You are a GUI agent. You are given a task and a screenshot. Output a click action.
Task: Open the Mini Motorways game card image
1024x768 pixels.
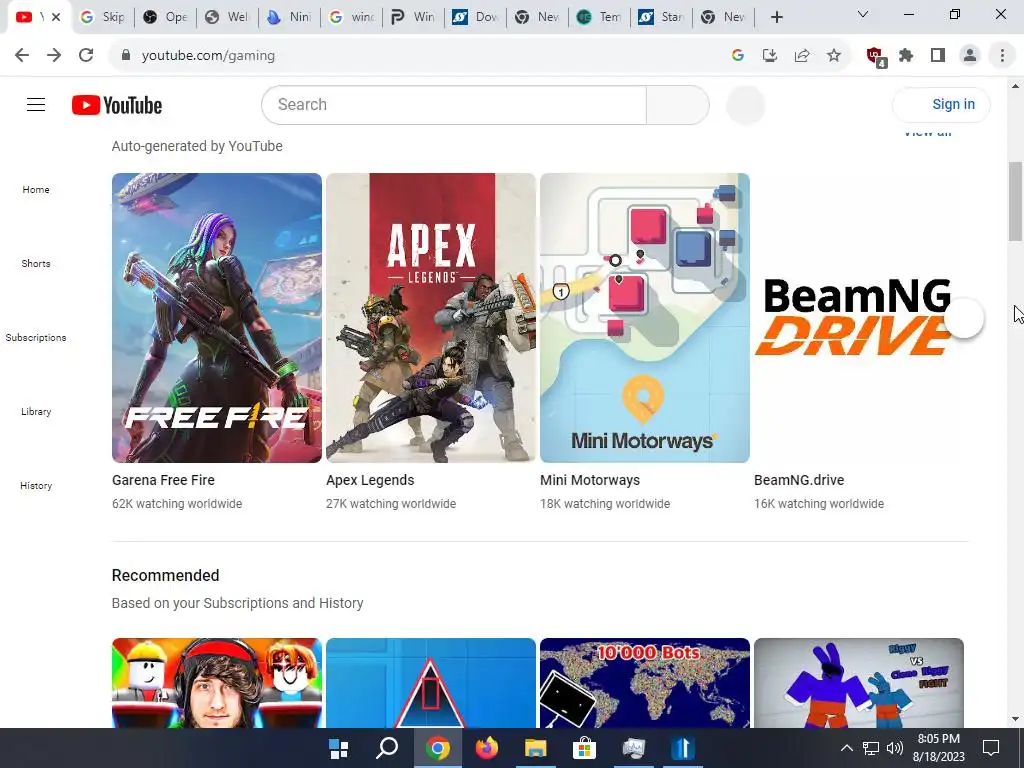click(645, 317)
